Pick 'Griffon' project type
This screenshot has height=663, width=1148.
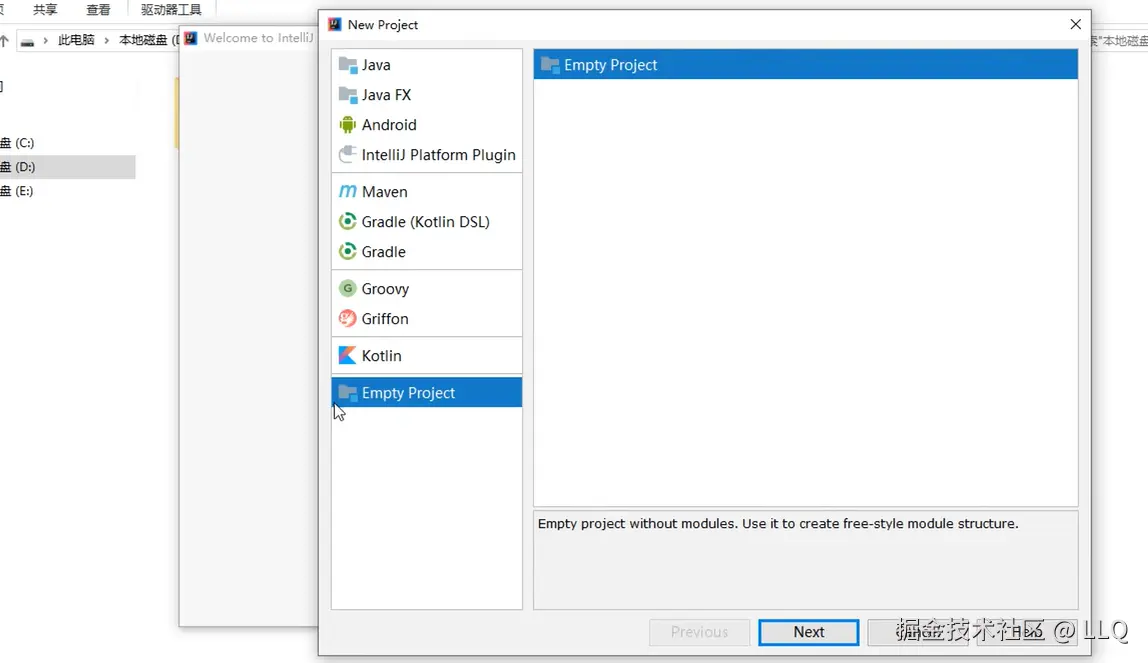pos(384,319)
